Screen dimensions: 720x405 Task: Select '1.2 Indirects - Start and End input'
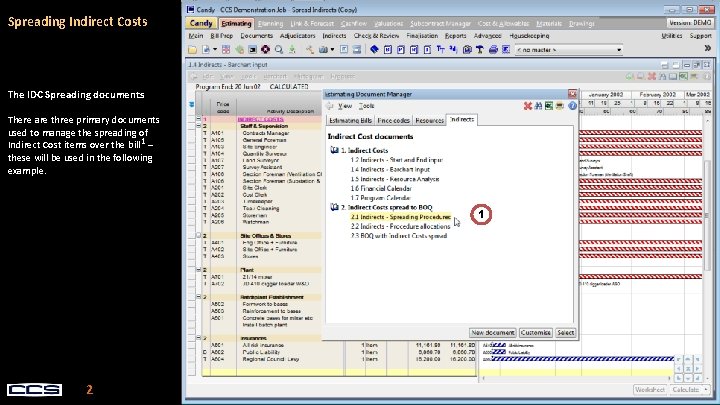pyautogui.click(x=397, y=160)
